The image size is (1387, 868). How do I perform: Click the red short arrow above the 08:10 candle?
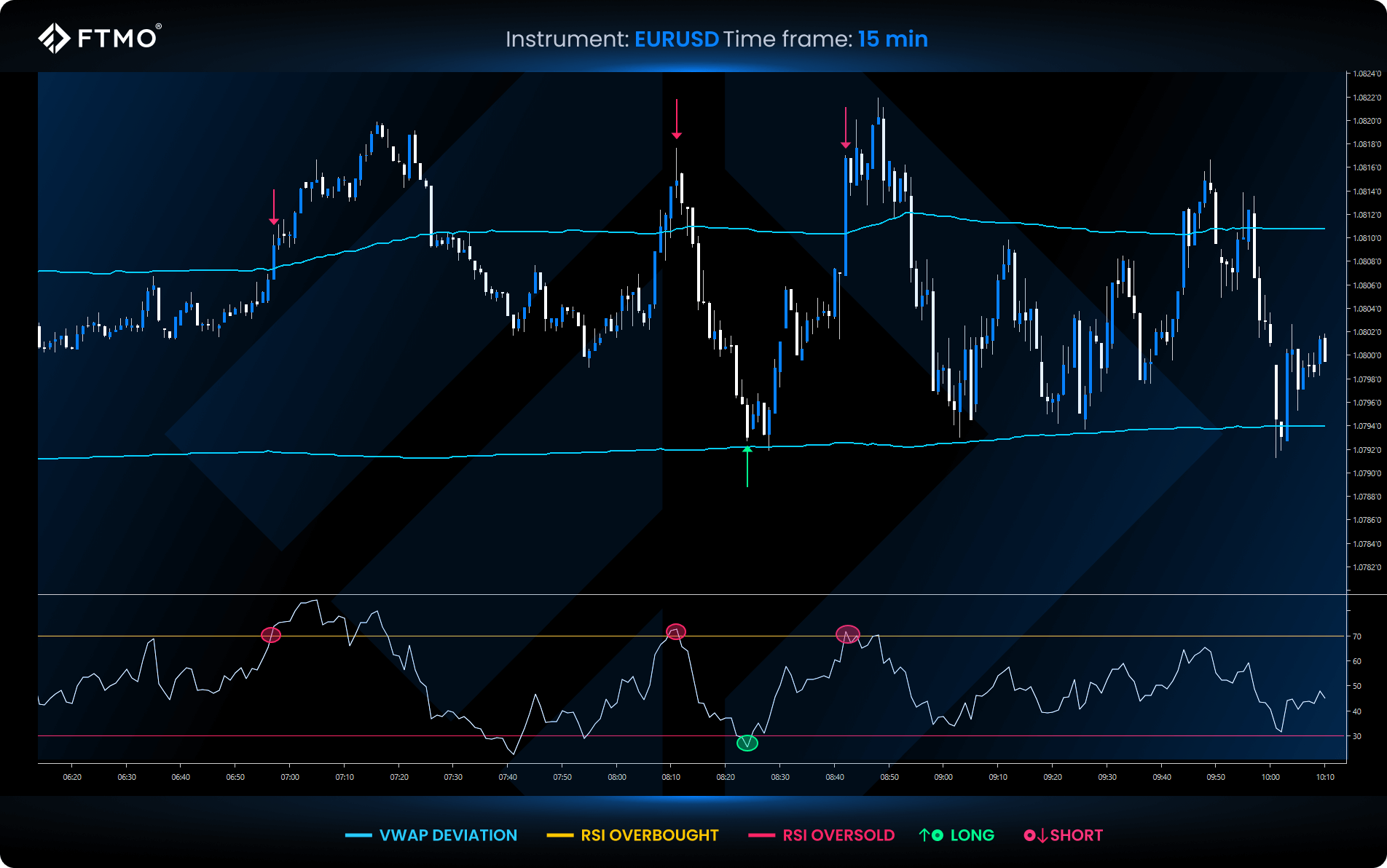coord(677,119)
